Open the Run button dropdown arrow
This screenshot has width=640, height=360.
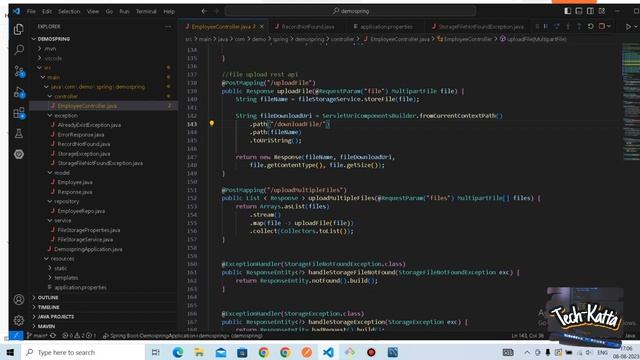pos(635,27)
